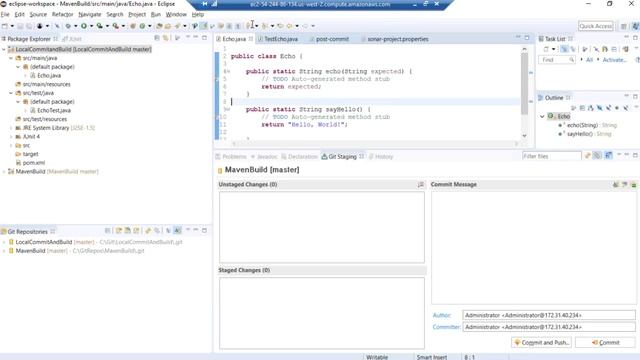
Task: Expand MavenBuild project in Package Explorer
Action: click(4, 172)
